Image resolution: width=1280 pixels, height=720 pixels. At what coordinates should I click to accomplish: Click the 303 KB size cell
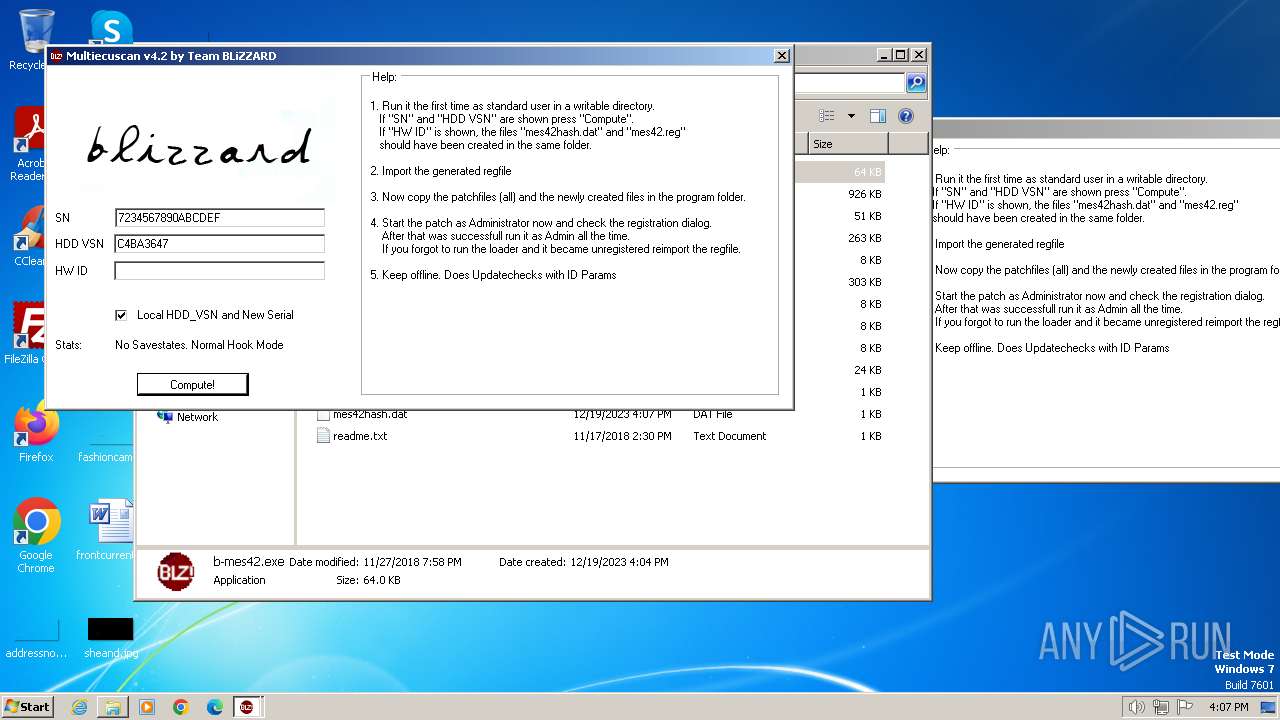[x=864, y=282]
